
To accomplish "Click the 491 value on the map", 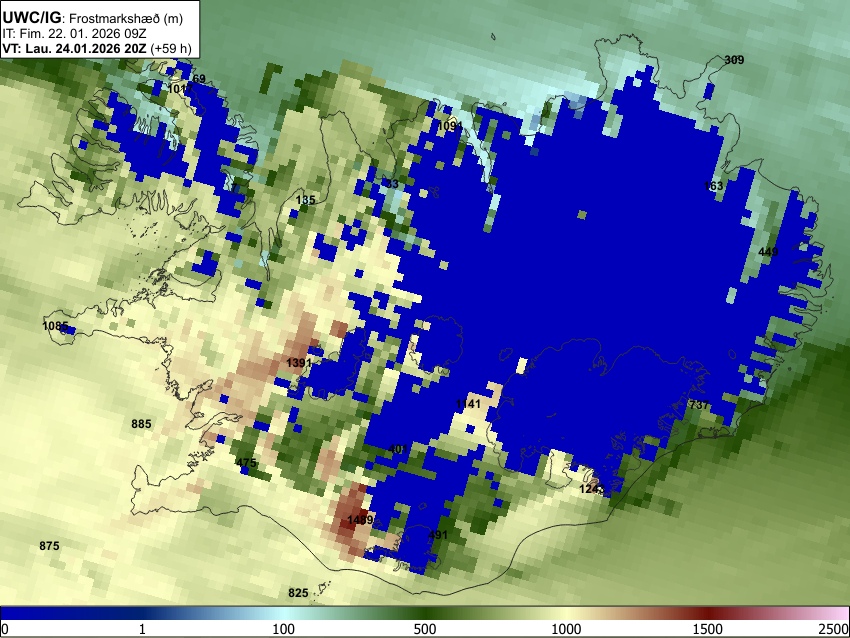I will (438, 535).
